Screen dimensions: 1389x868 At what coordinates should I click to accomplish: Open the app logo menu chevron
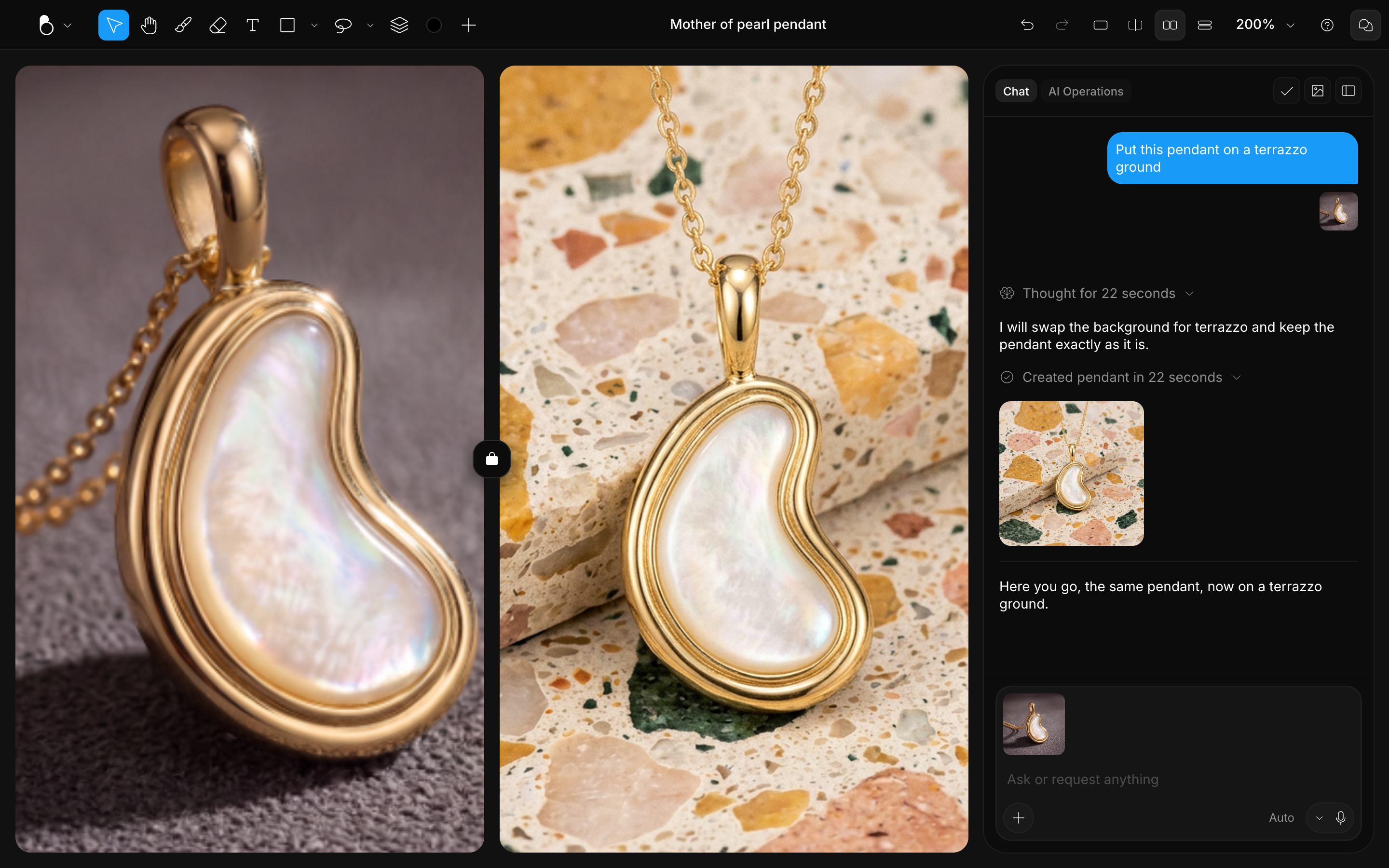pyautogui.click(x=68, y=25)
